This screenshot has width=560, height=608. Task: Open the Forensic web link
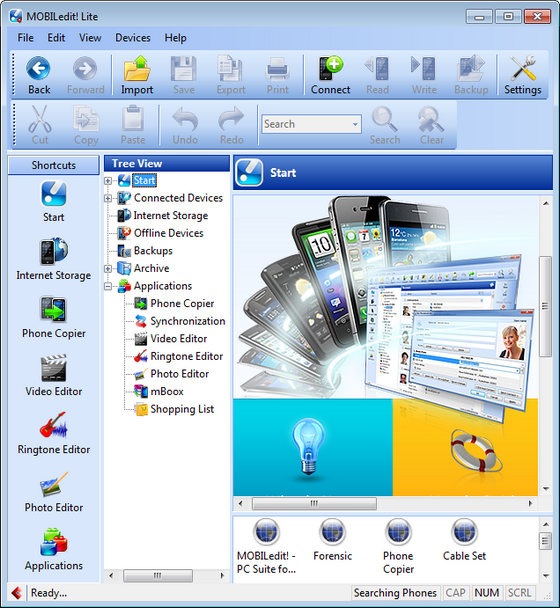pos(332,541)
